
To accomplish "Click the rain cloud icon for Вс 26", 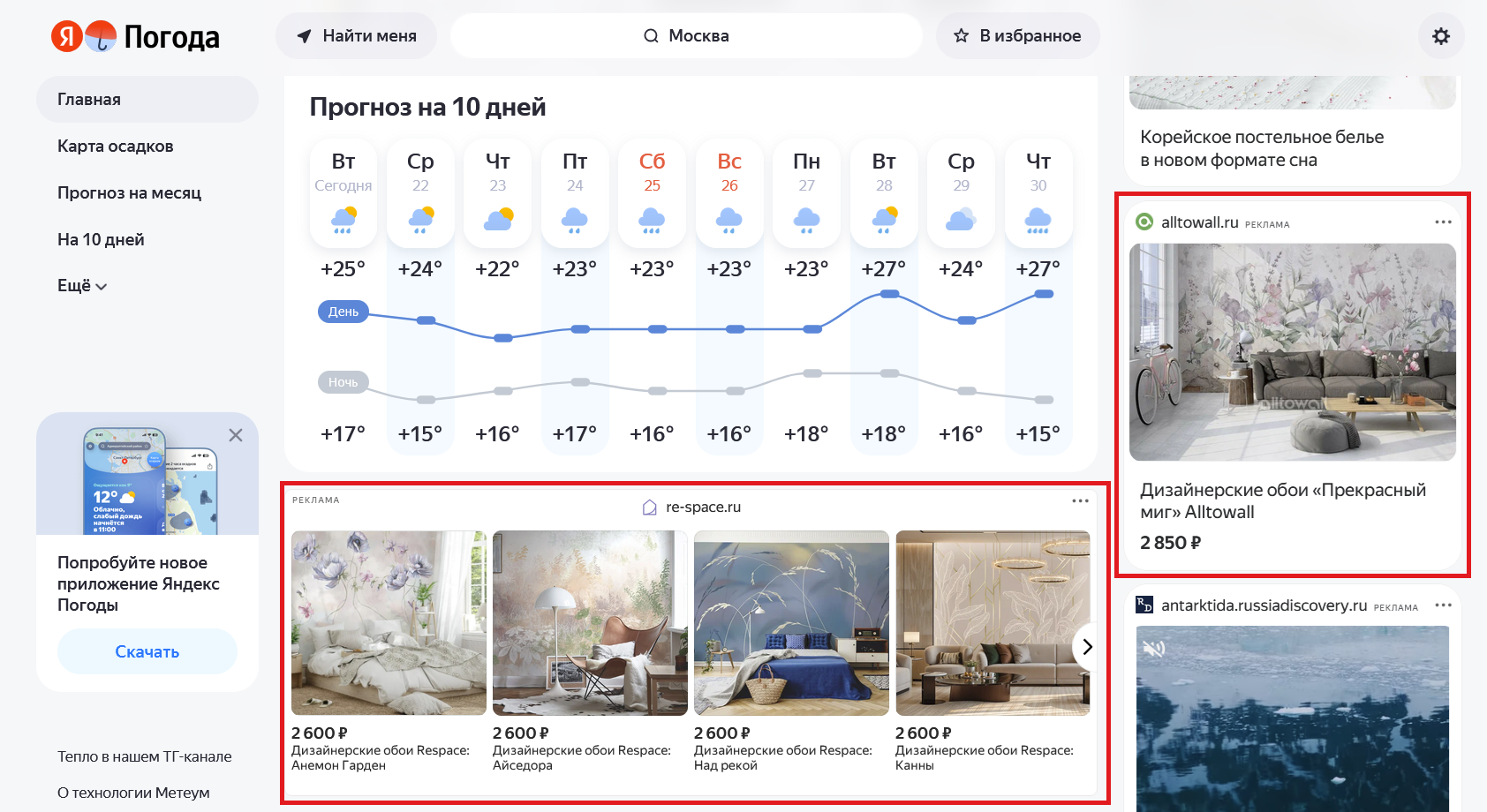I will (729, 219).
